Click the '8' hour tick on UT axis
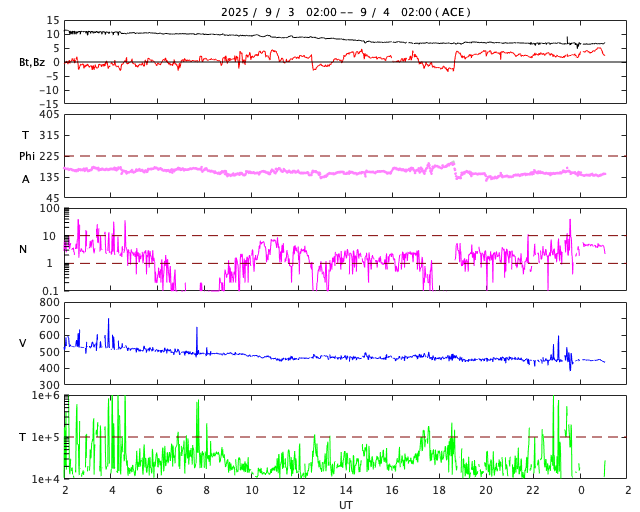This screenshot has height=512, width=640. pos(206,490)
